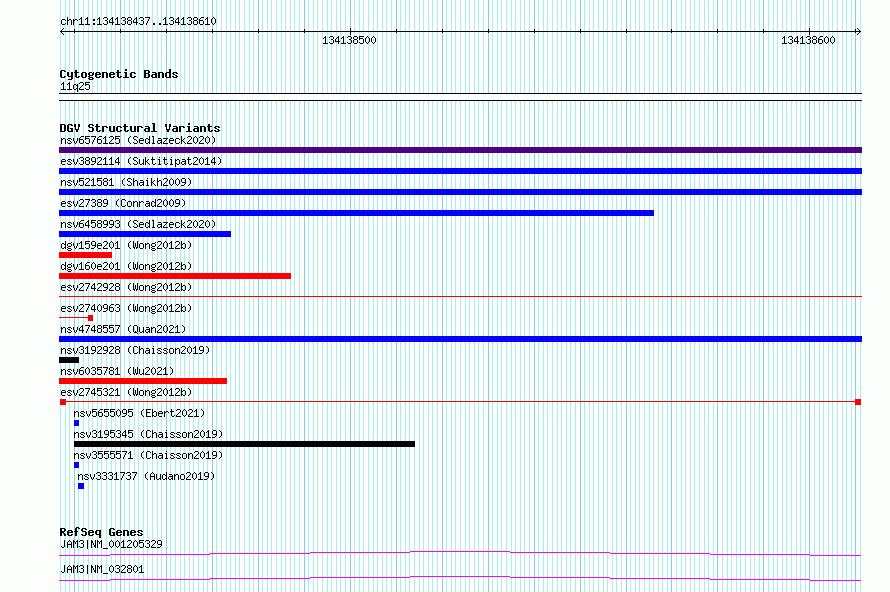The image size is (890, 592).
Task: Open dgv159e201 (Wong2012b) label
Action: point(126,245)
